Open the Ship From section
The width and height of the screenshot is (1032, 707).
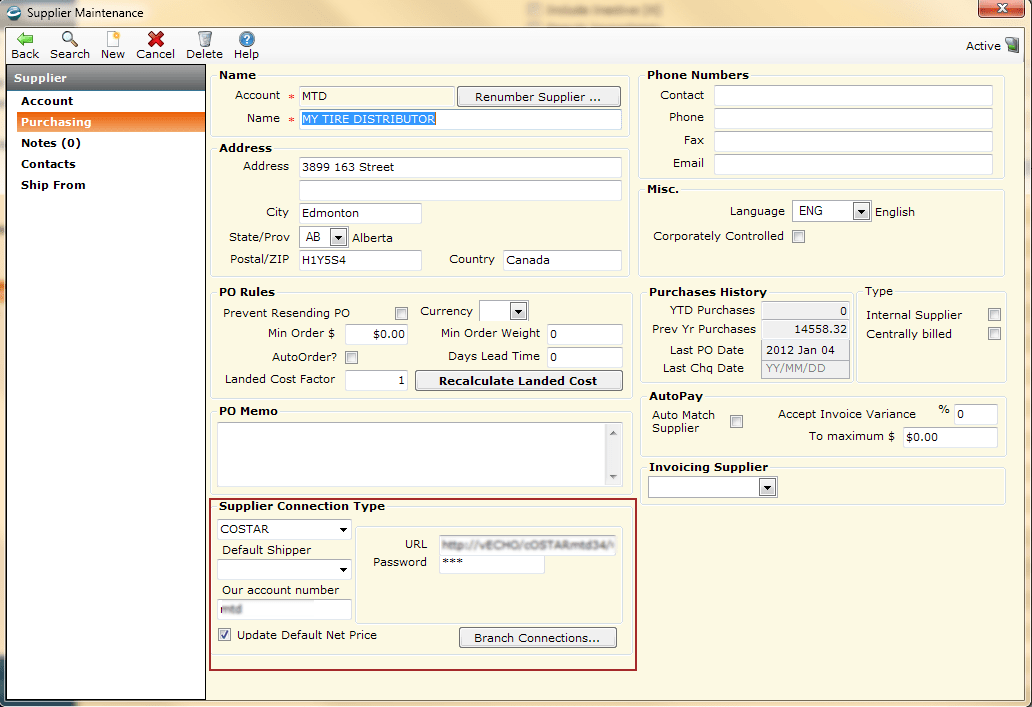[x=52, y=185]
